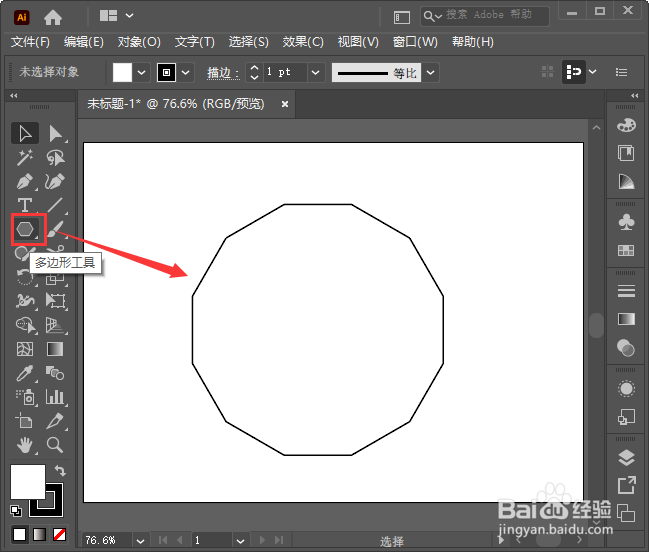
Task: Select the Symbol Sprayer tool
Action: click(25, 397)
